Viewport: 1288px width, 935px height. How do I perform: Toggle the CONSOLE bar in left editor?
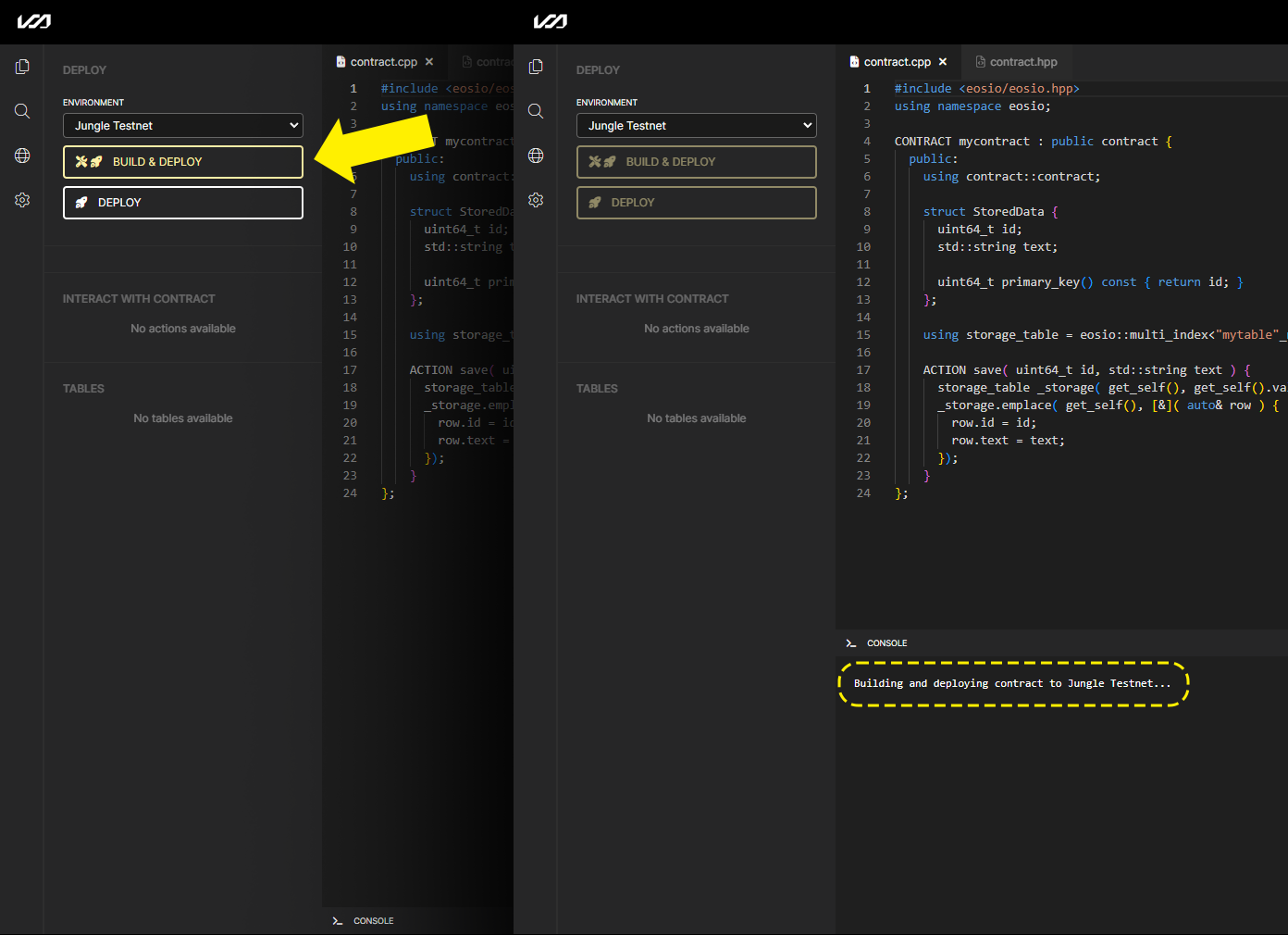click(363, 921)
